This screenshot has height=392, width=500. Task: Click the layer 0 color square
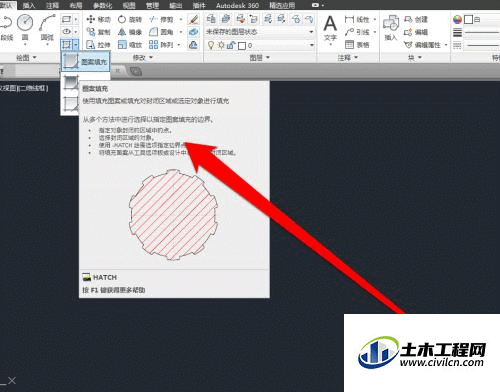tap(242, 45)
